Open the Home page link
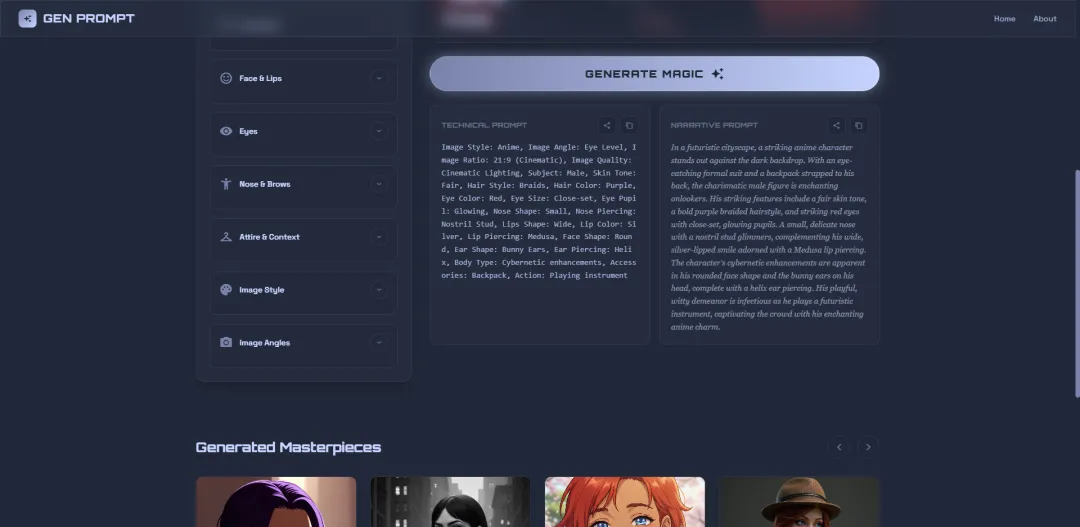 click(1004, 19)
